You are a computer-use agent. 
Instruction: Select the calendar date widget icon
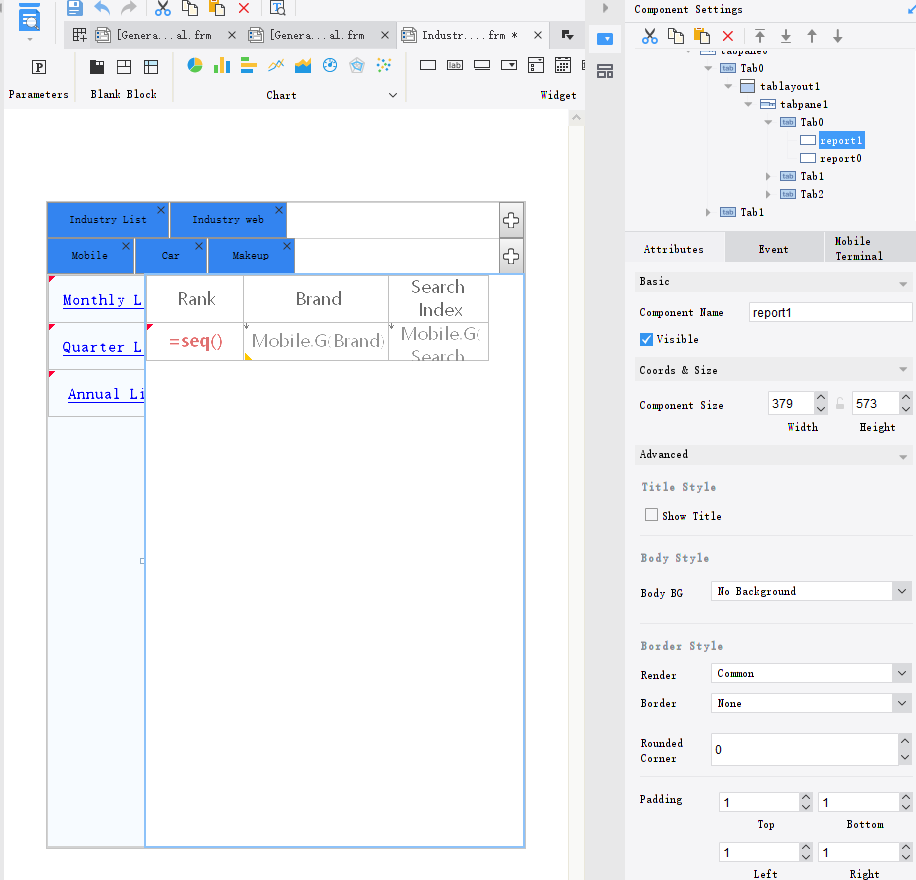click(563, 65)
